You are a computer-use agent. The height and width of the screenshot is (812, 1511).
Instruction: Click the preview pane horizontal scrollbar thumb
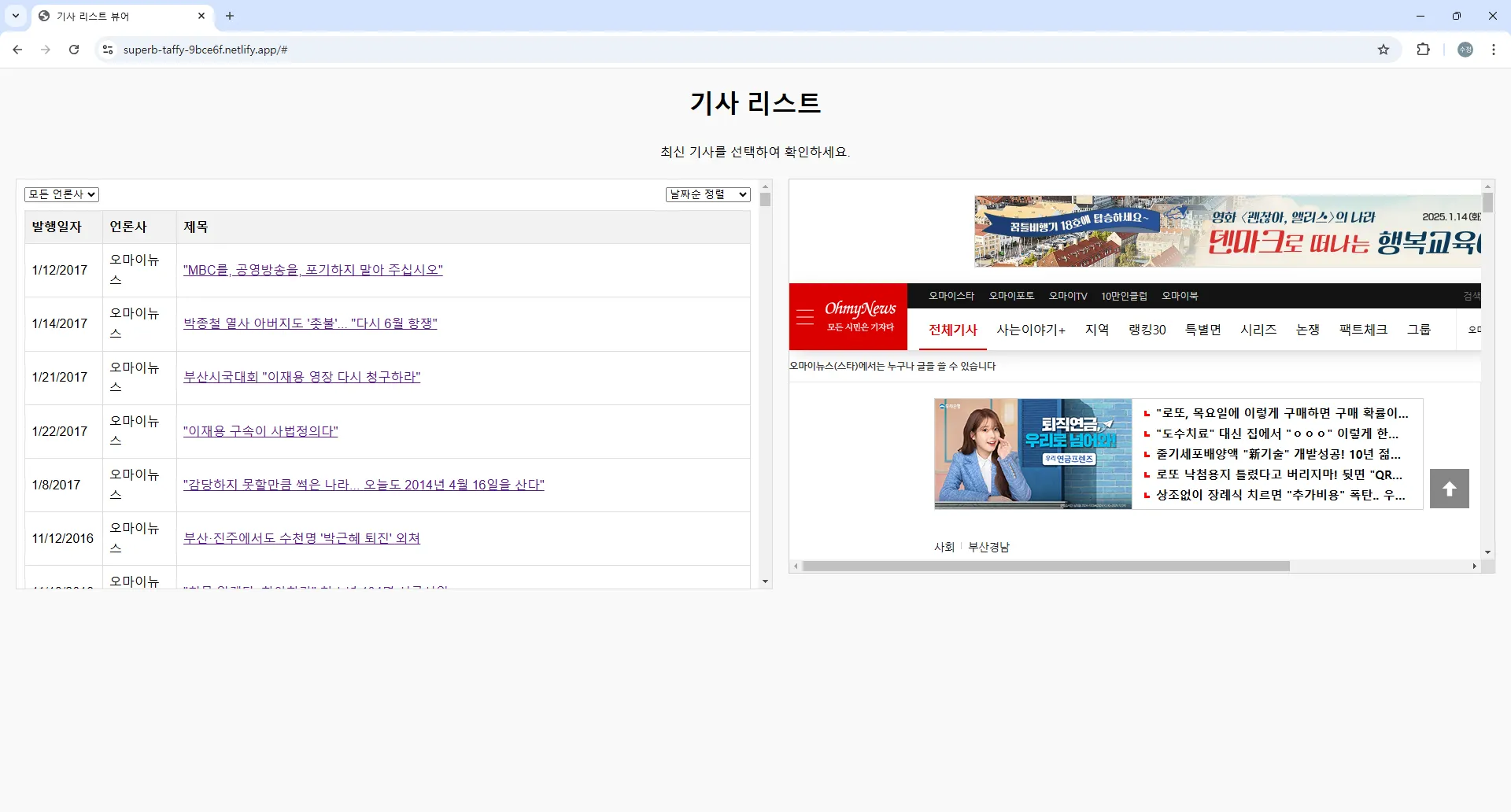coord(1046,566)
